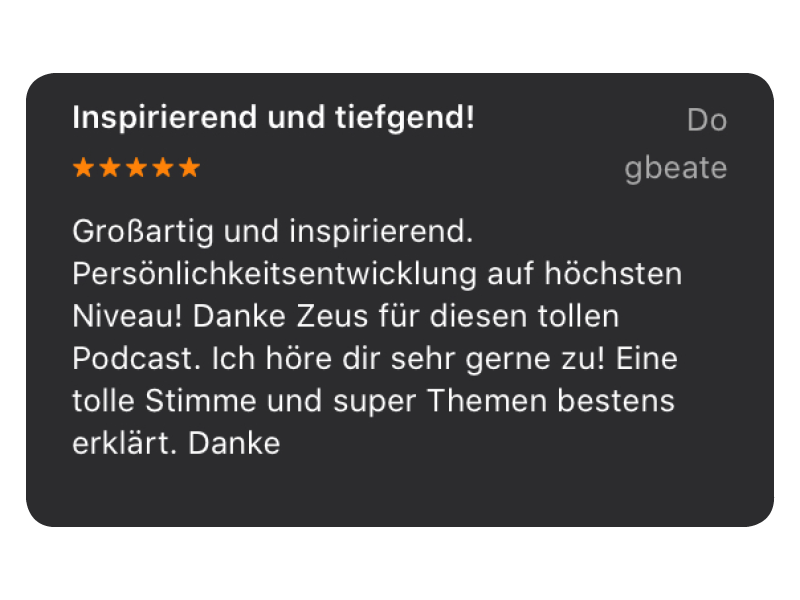Click empty area below review text in card
The width and height of the screenshot is (800, 600).
click(400, 492)
